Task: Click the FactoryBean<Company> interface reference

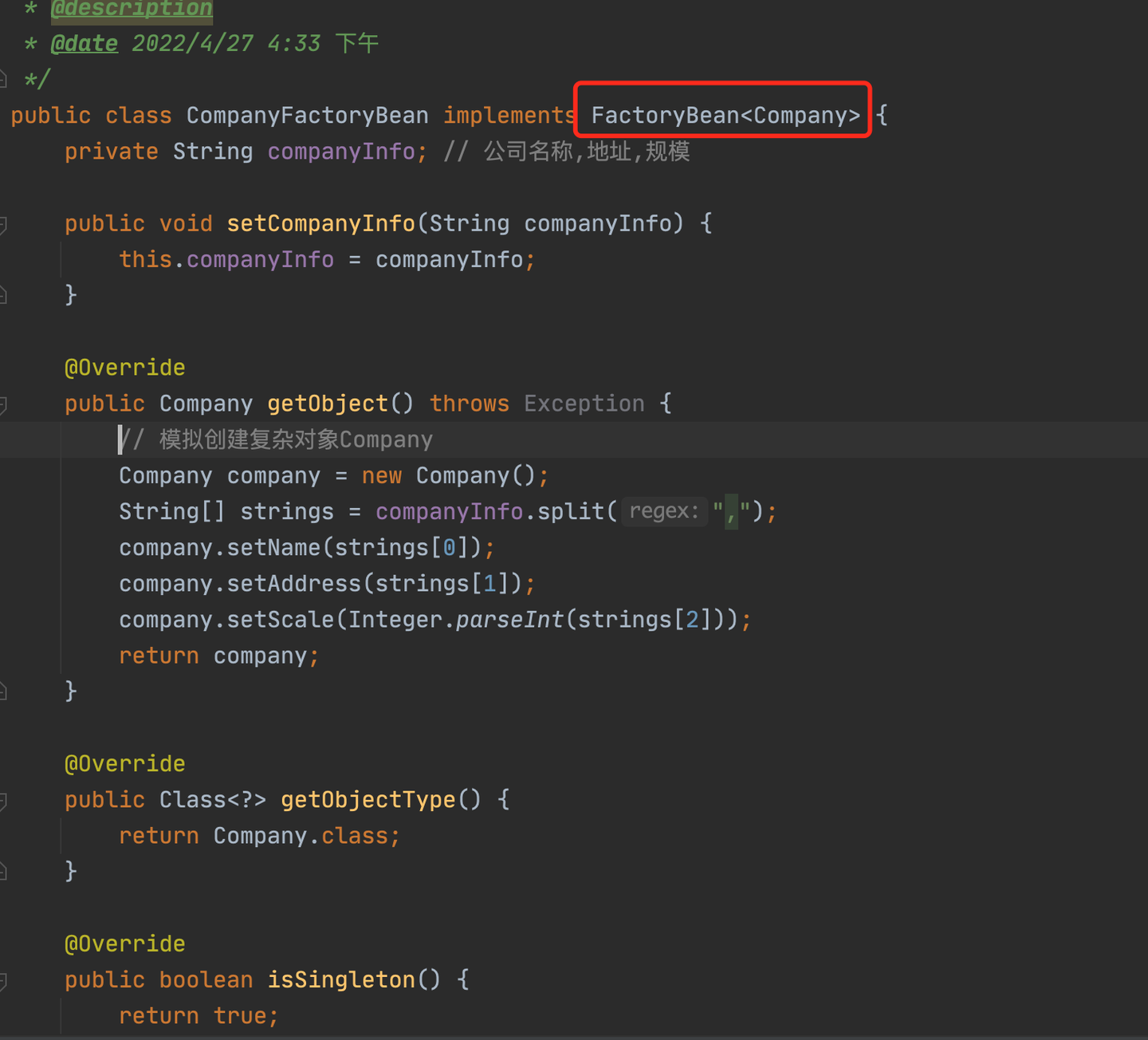Action: pyautogui.click(x=725, y=116)
